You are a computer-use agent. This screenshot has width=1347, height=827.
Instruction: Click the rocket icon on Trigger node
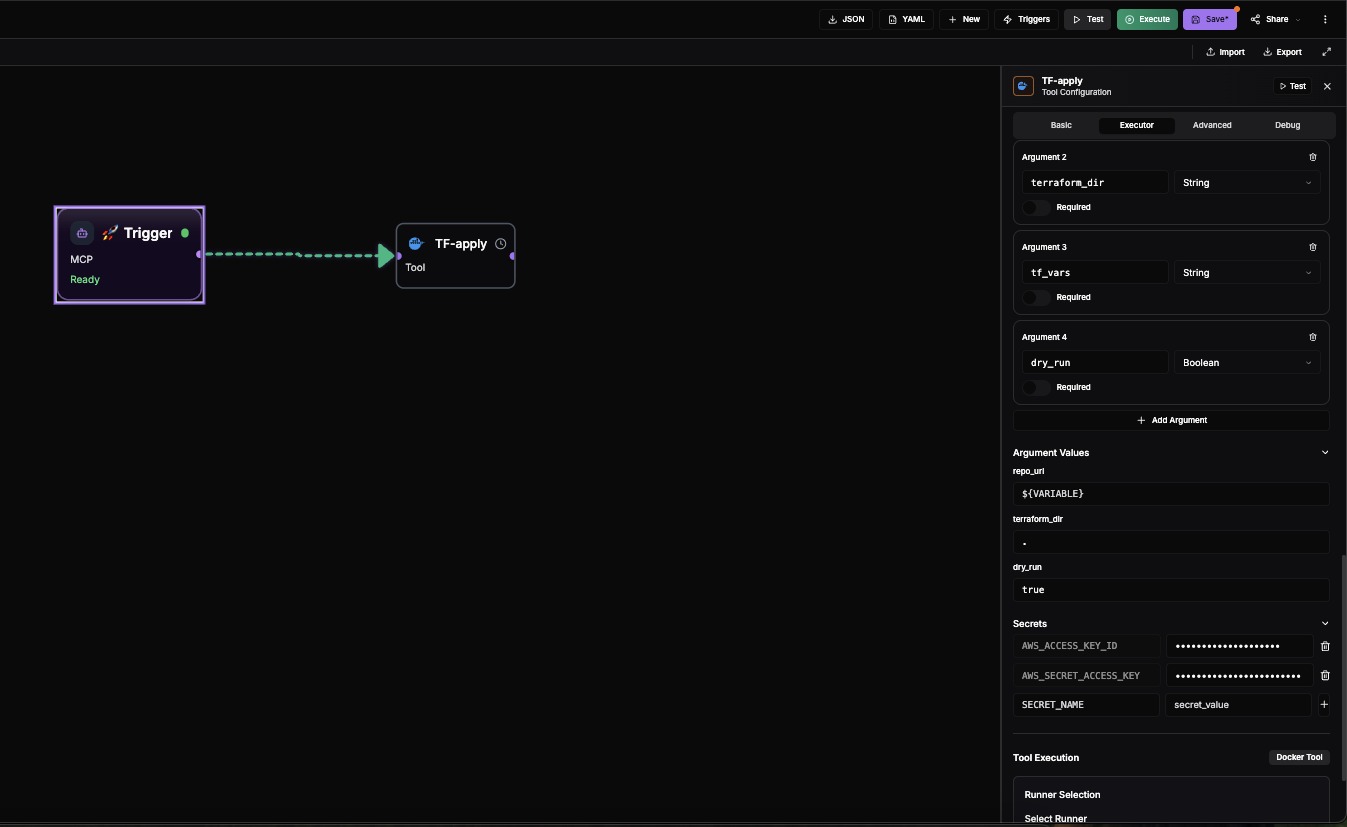click(x=110, y=232)
